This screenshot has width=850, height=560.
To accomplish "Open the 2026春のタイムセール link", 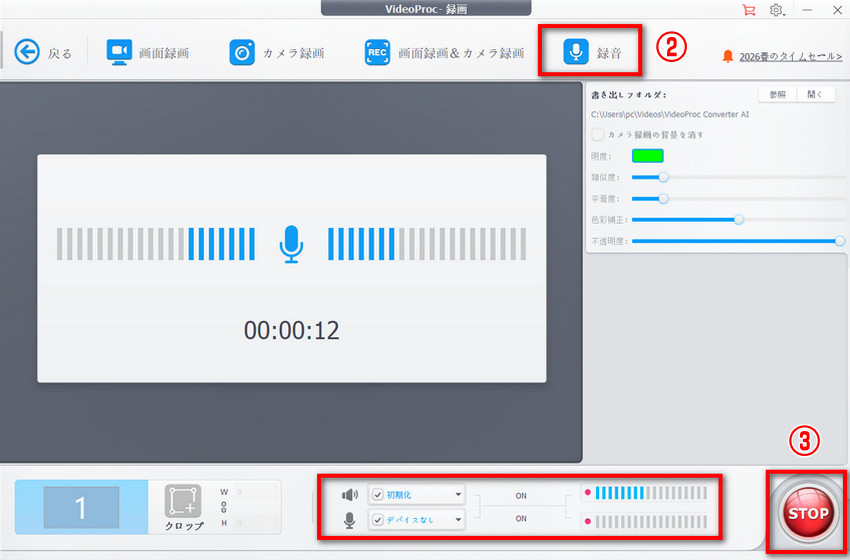I will point(790,56).
